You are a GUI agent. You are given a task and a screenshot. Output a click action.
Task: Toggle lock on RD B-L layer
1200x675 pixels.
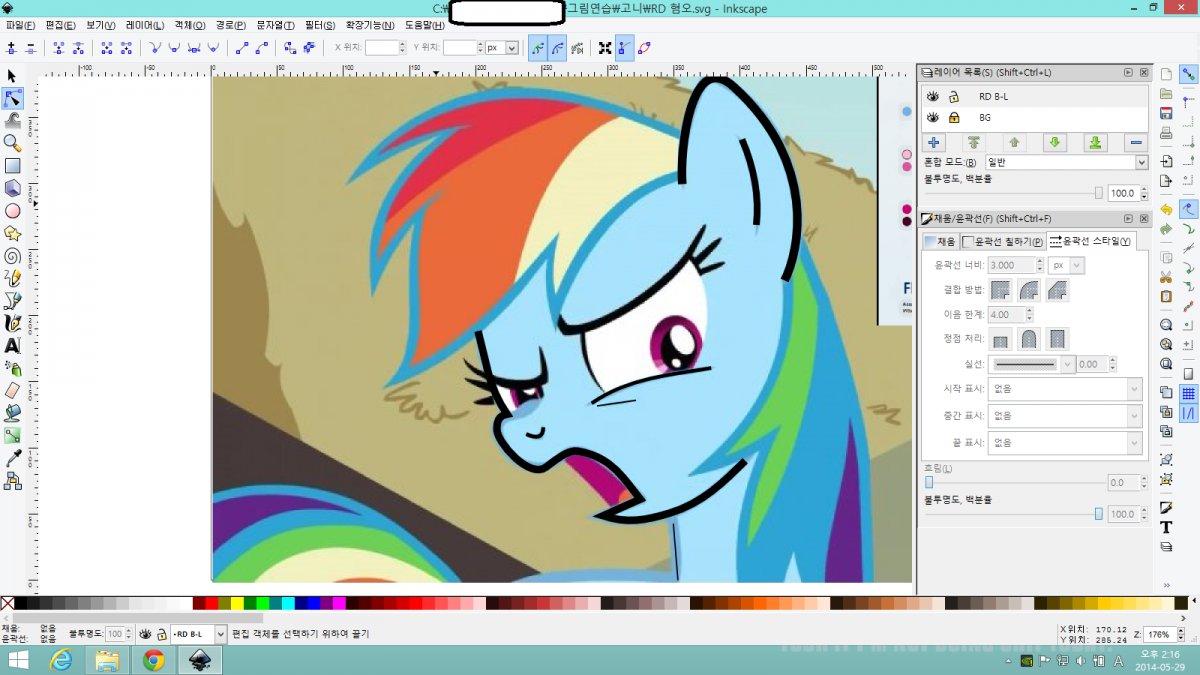[954, 97]
